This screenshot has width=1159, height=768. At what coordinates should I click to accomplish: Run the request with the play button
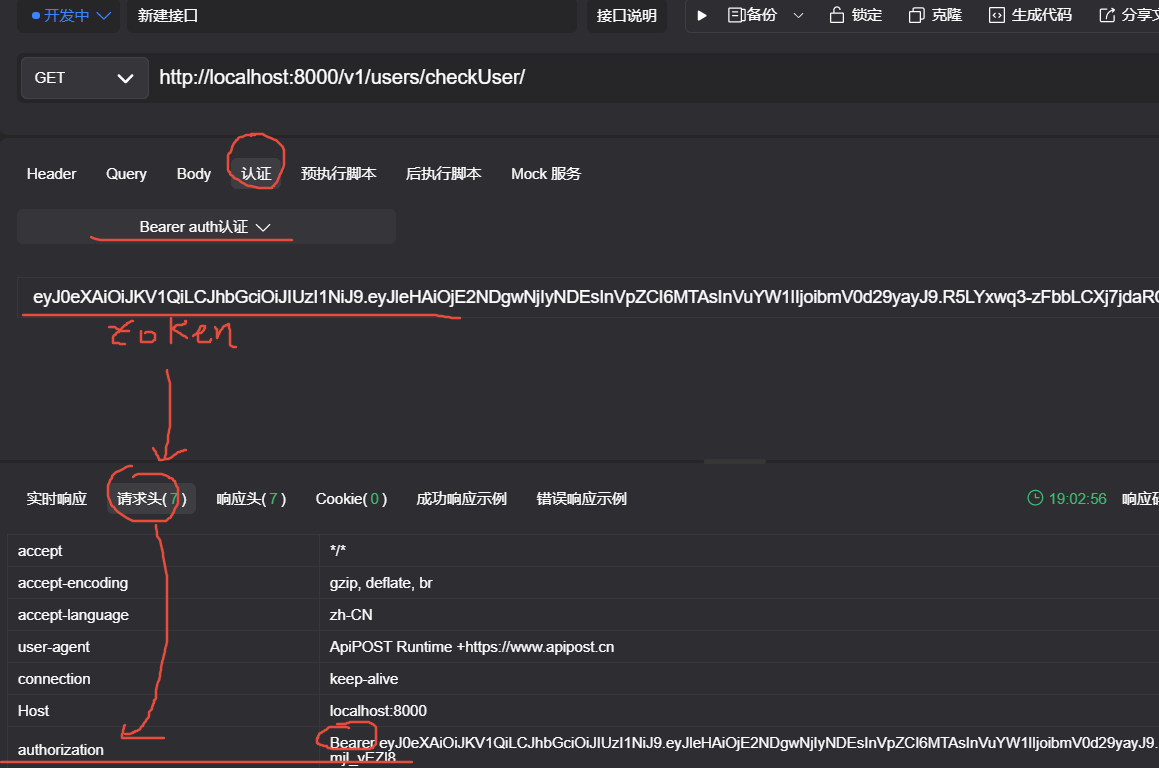(701, 15)
